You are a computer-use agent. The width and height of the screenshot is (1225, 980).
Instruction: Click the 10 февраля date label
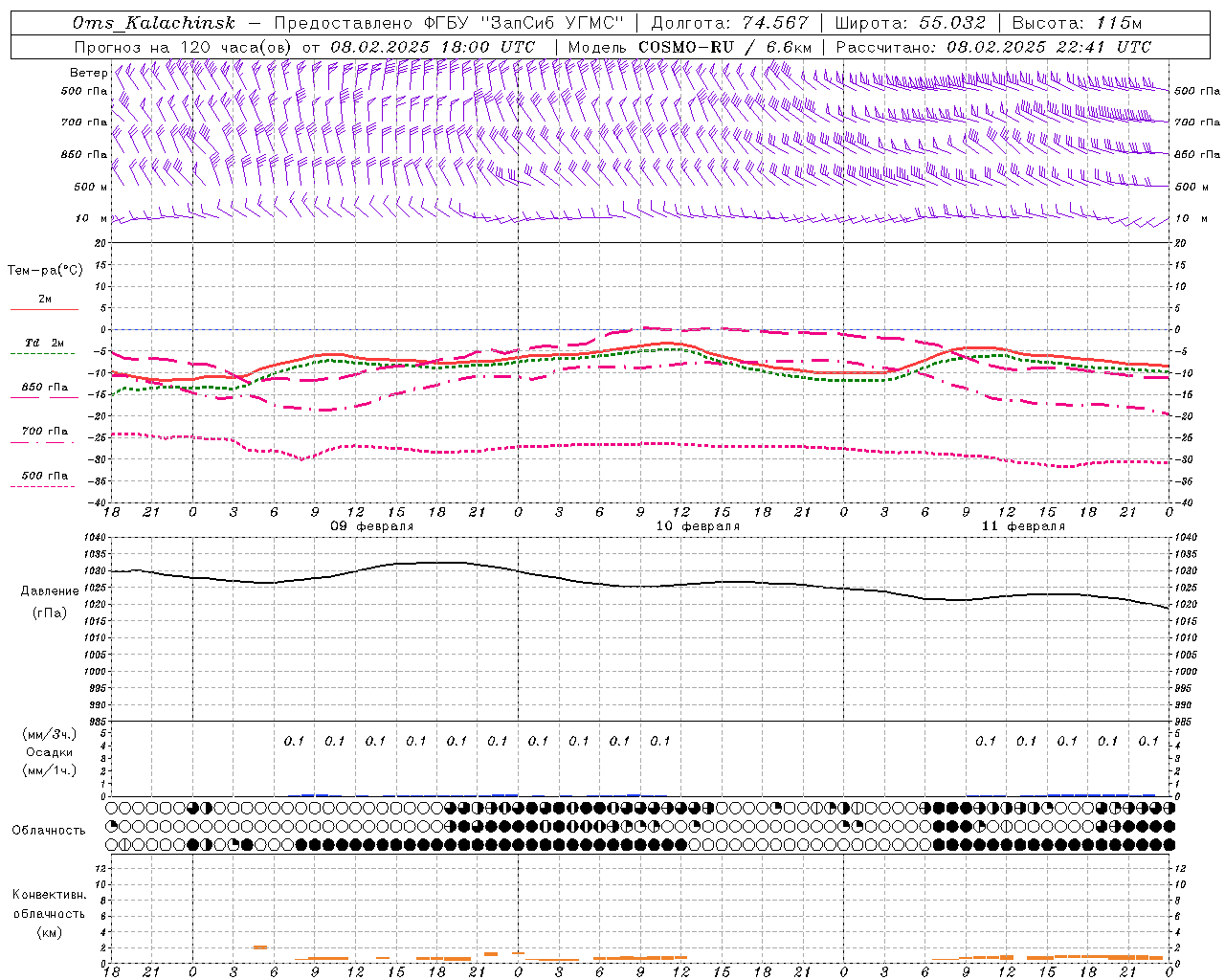pos(698,526)
